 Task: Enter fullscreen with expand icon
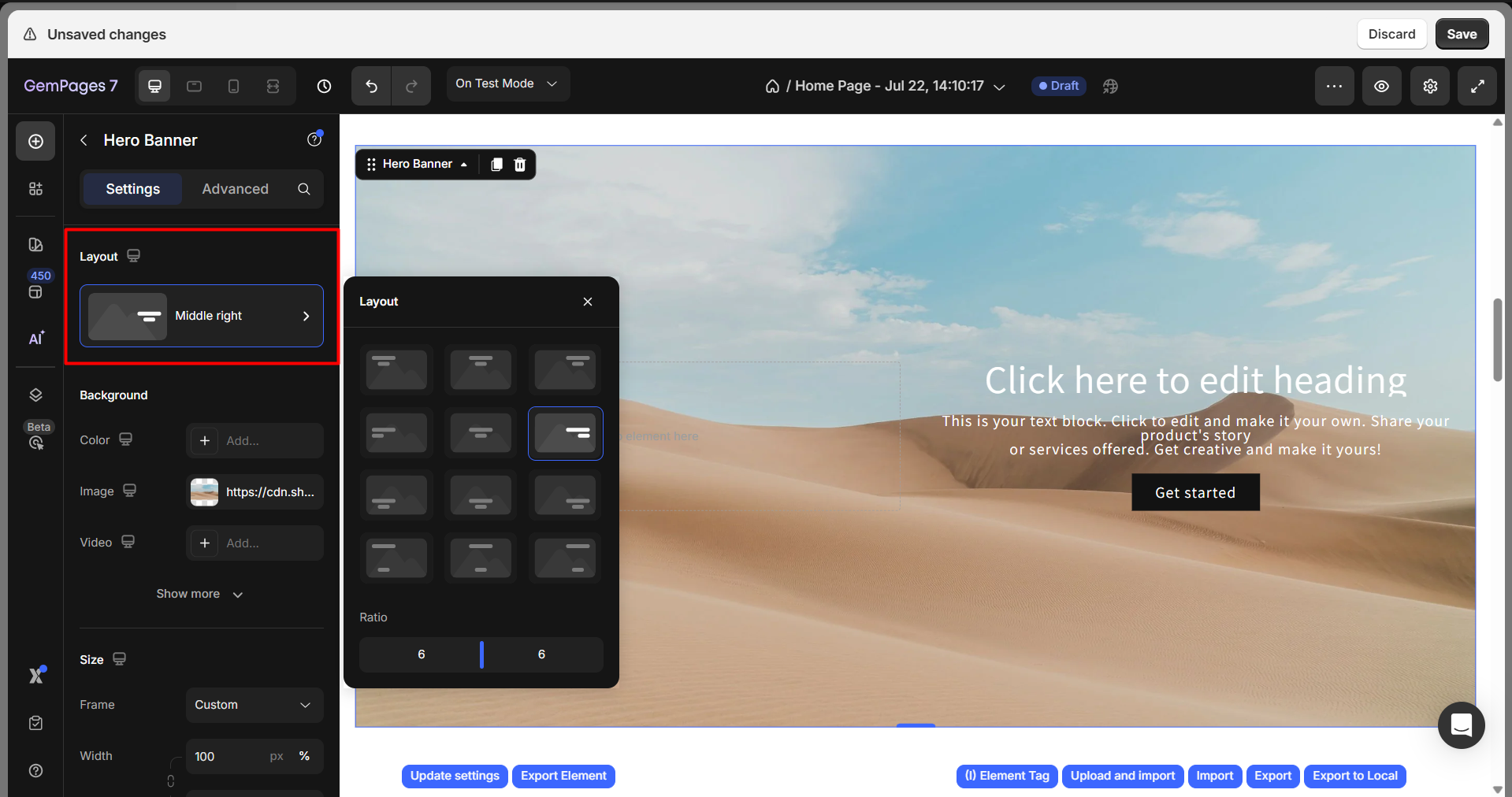coord(1477,87)
